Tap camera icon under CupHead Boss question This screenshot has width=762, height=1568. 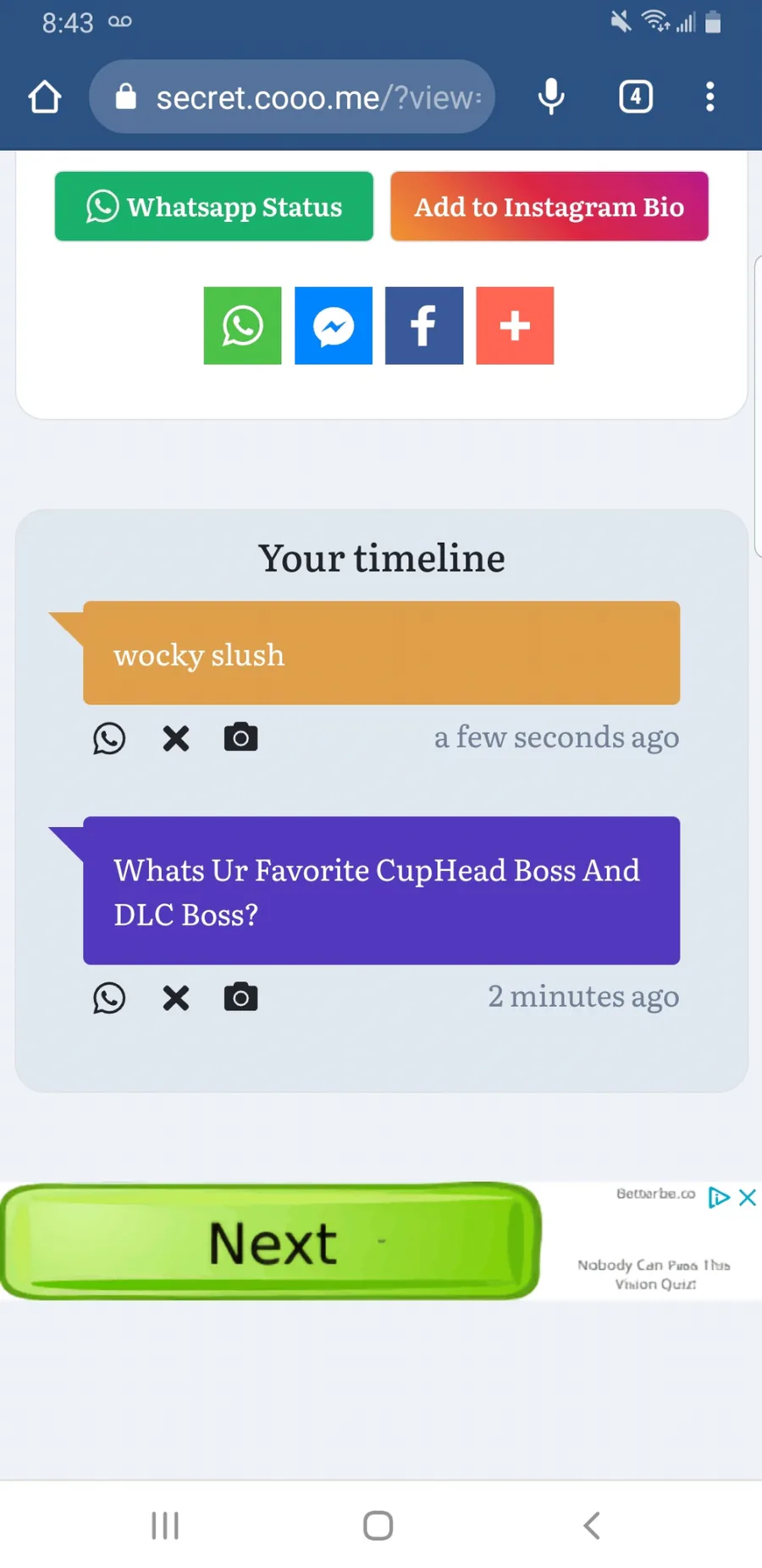(240, 997)
